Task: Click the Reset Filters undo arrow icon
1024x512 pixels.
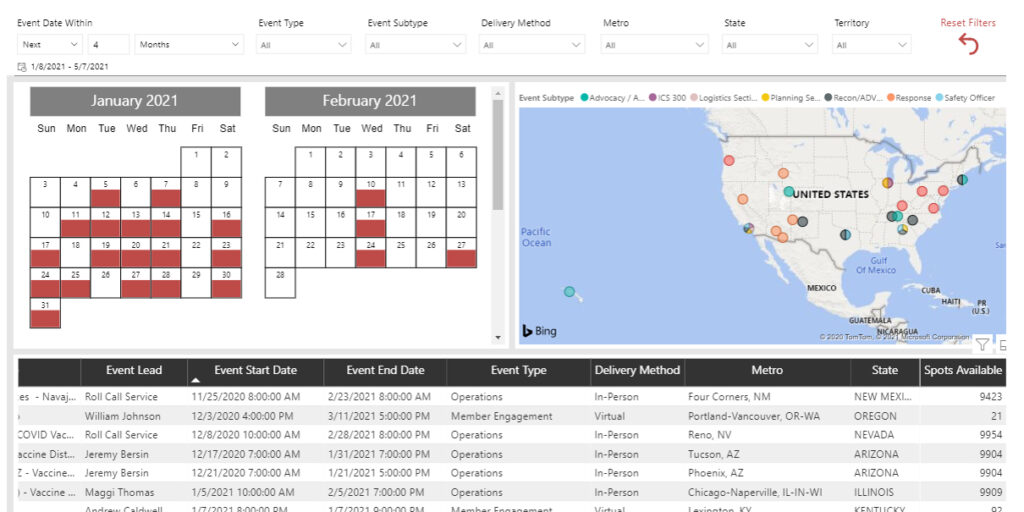Action: [x=968, y=44]
